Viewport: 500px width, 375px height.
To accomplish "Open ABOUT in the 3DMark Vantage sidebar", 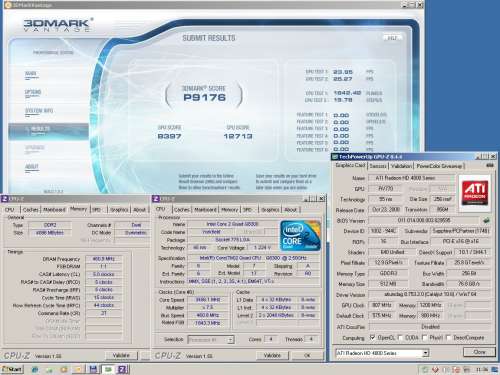I will point(32,167).
